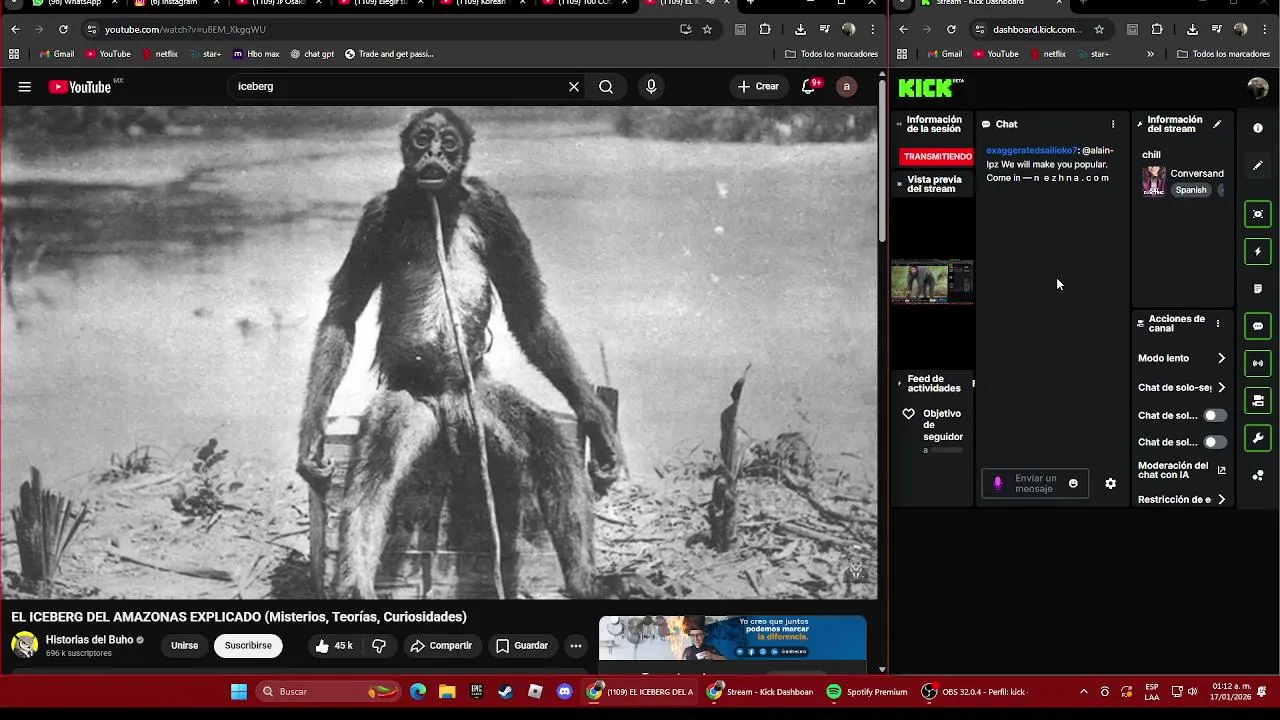Click the TRANSMITIENDO status badge
1280x720 pixels.
coord(937,157)
